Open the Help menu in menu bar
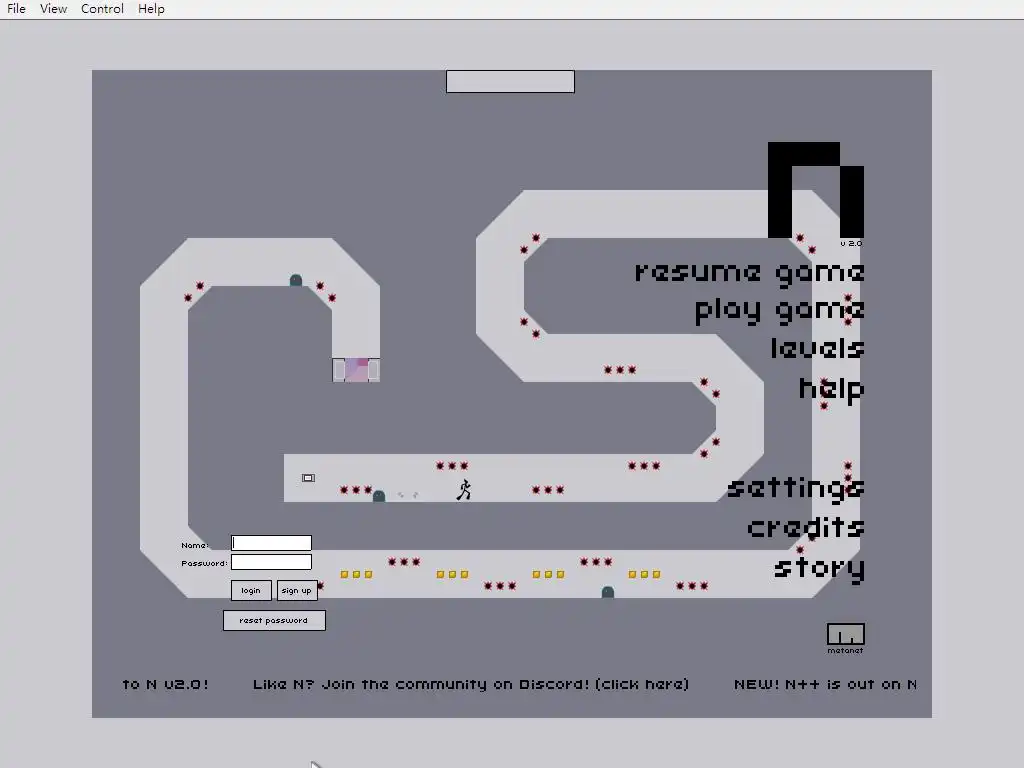Screen dimensions: 1024x768 [151, 8]
